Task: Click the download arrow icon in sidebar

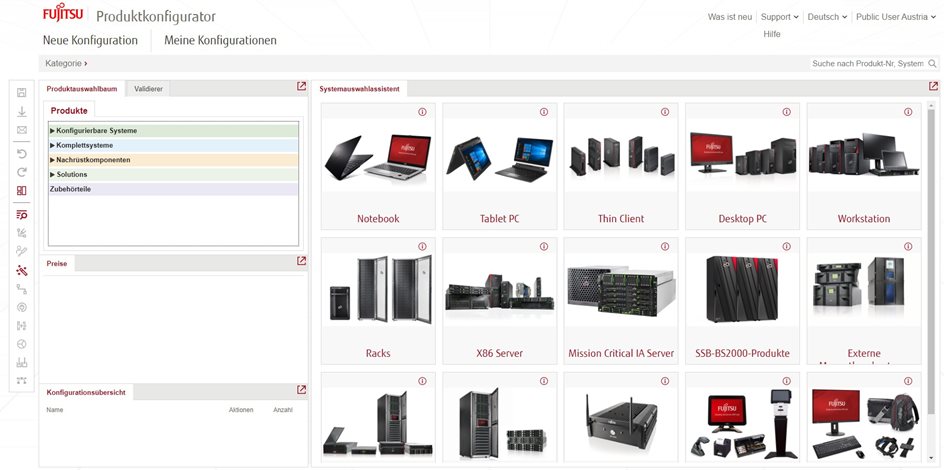Action: 22,111
